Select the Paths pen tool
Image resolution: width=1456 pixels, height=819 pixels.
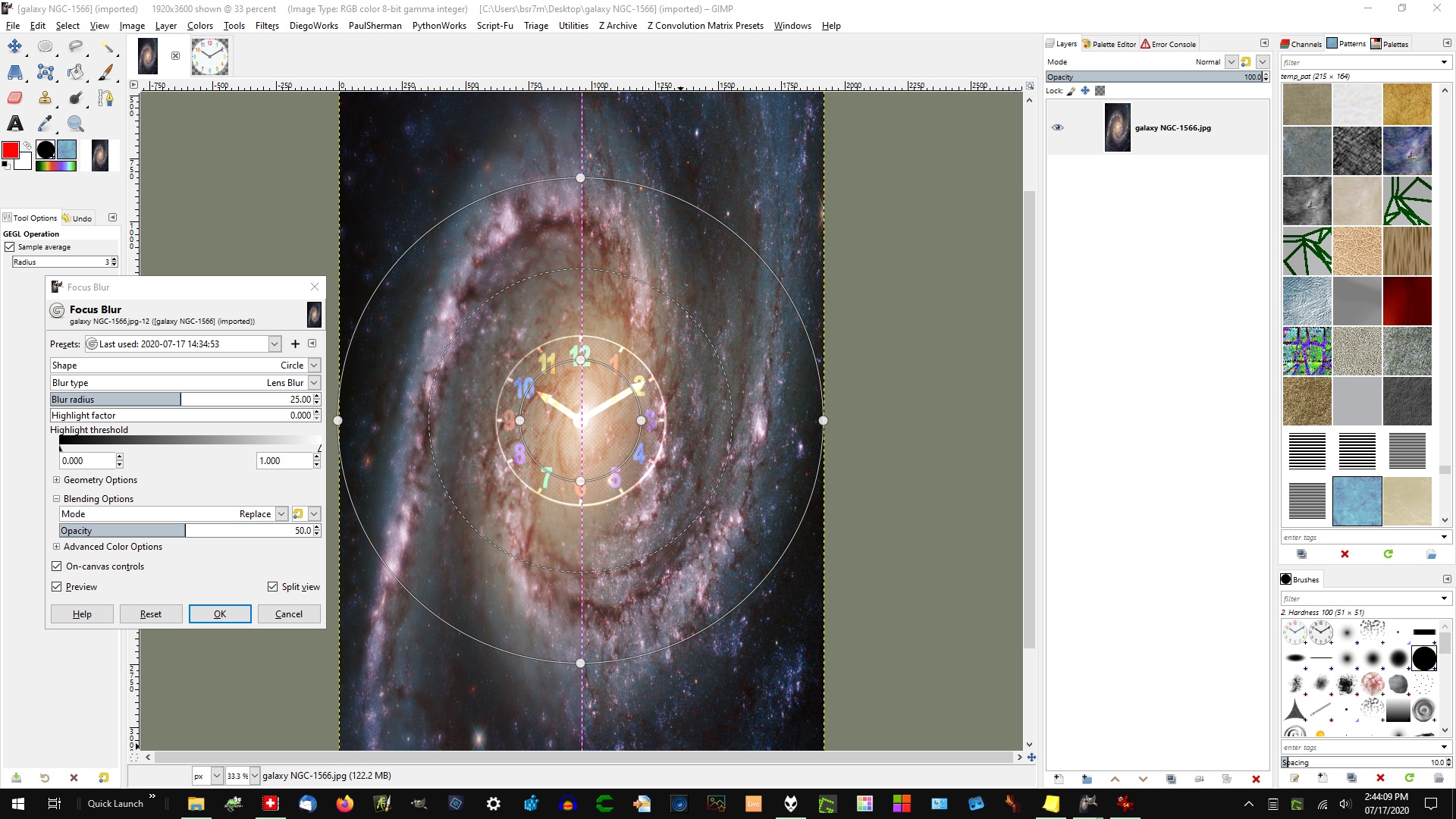[x=105, y=98]
